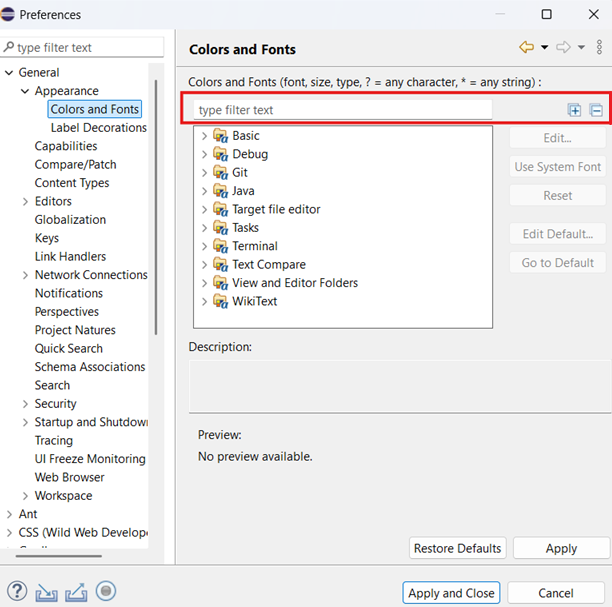Click the Basic folder icon

(x=221, y=135)
